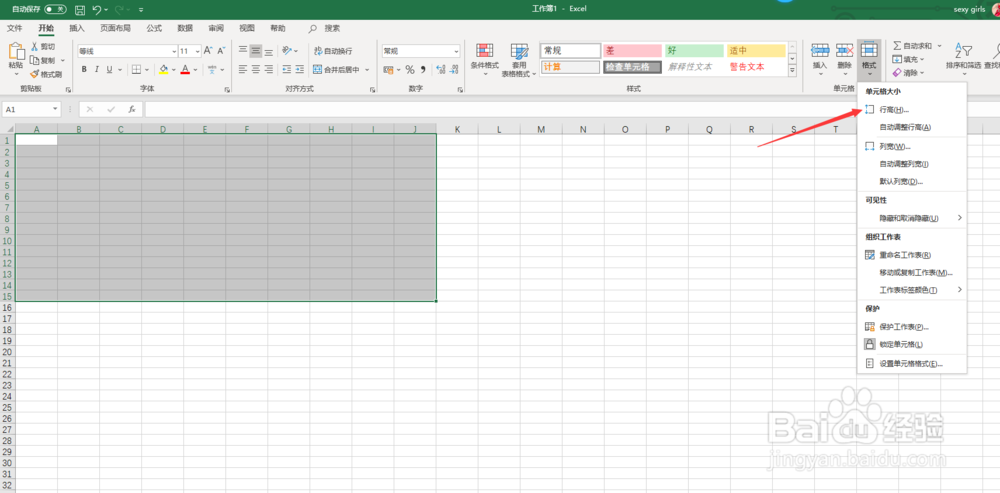Click the comma style icon
Screen dimensions: 1000x493
coord(422,70)
